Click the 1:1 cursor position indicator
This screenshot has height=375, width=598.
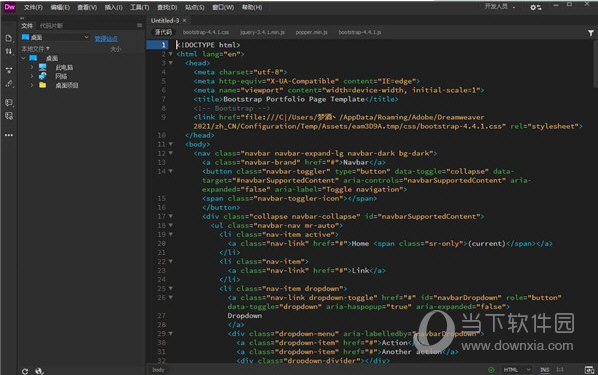[560, 370]
